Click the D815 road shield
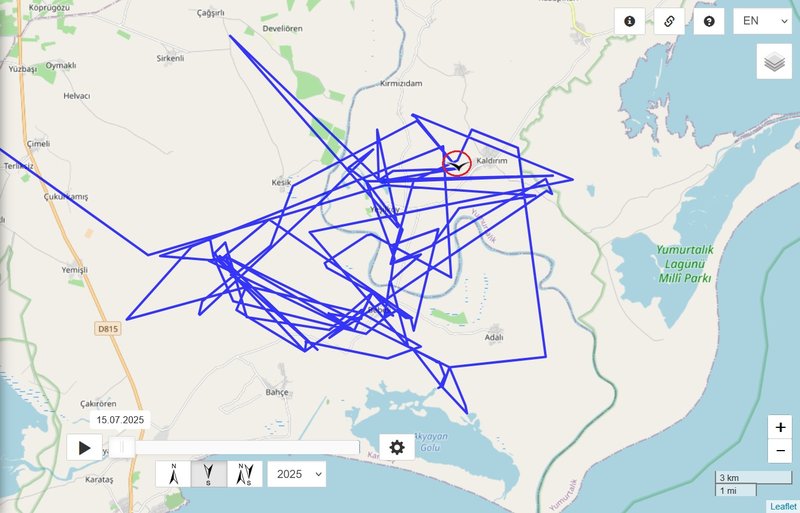 (108, 329)
